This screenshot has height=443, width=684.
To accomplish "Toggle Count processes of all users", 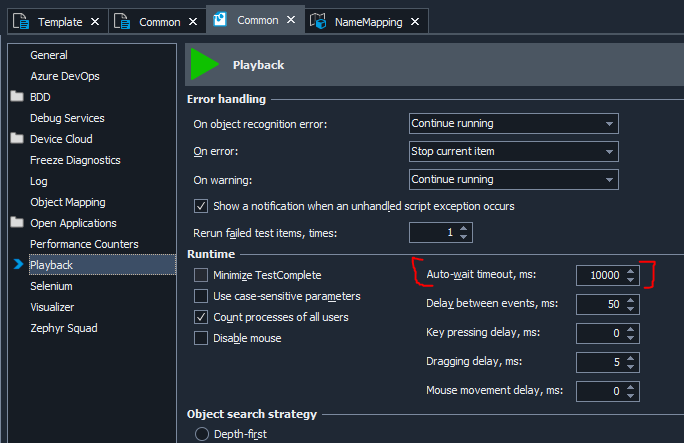I will pos(201,317).
